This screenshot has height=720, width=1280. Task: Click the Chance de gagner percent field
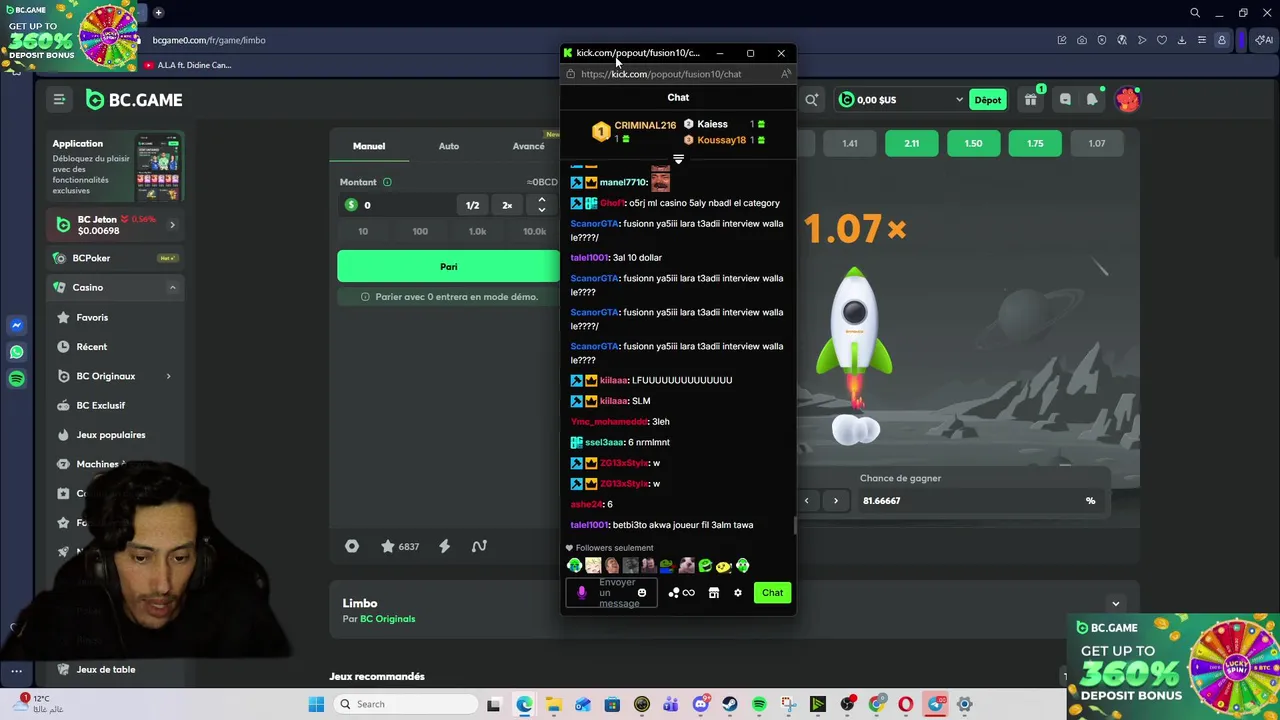pos(978,500)
